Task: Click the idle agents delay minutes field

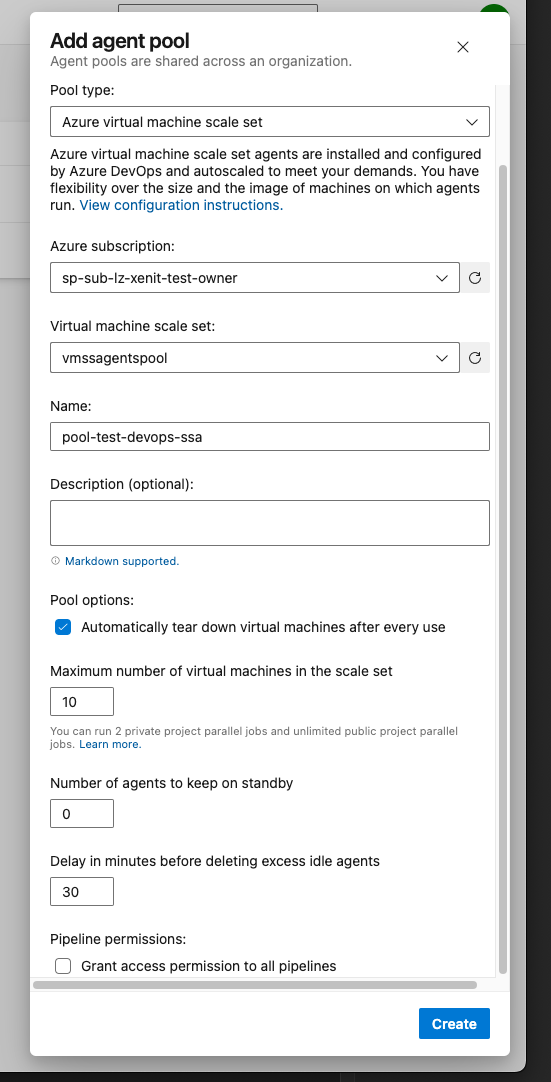Action: pos(82,892)
